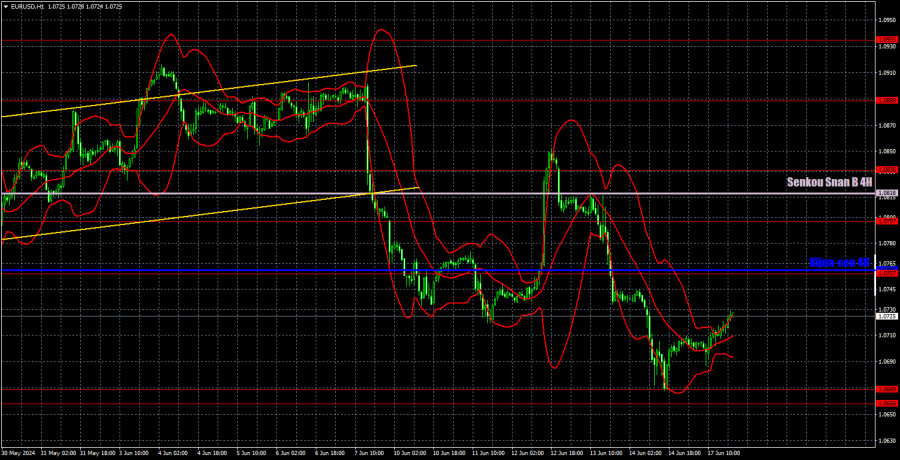Click the 10 Jun 18:00 time axis label
Screen dimensions: 900x460
click(447, 451)
